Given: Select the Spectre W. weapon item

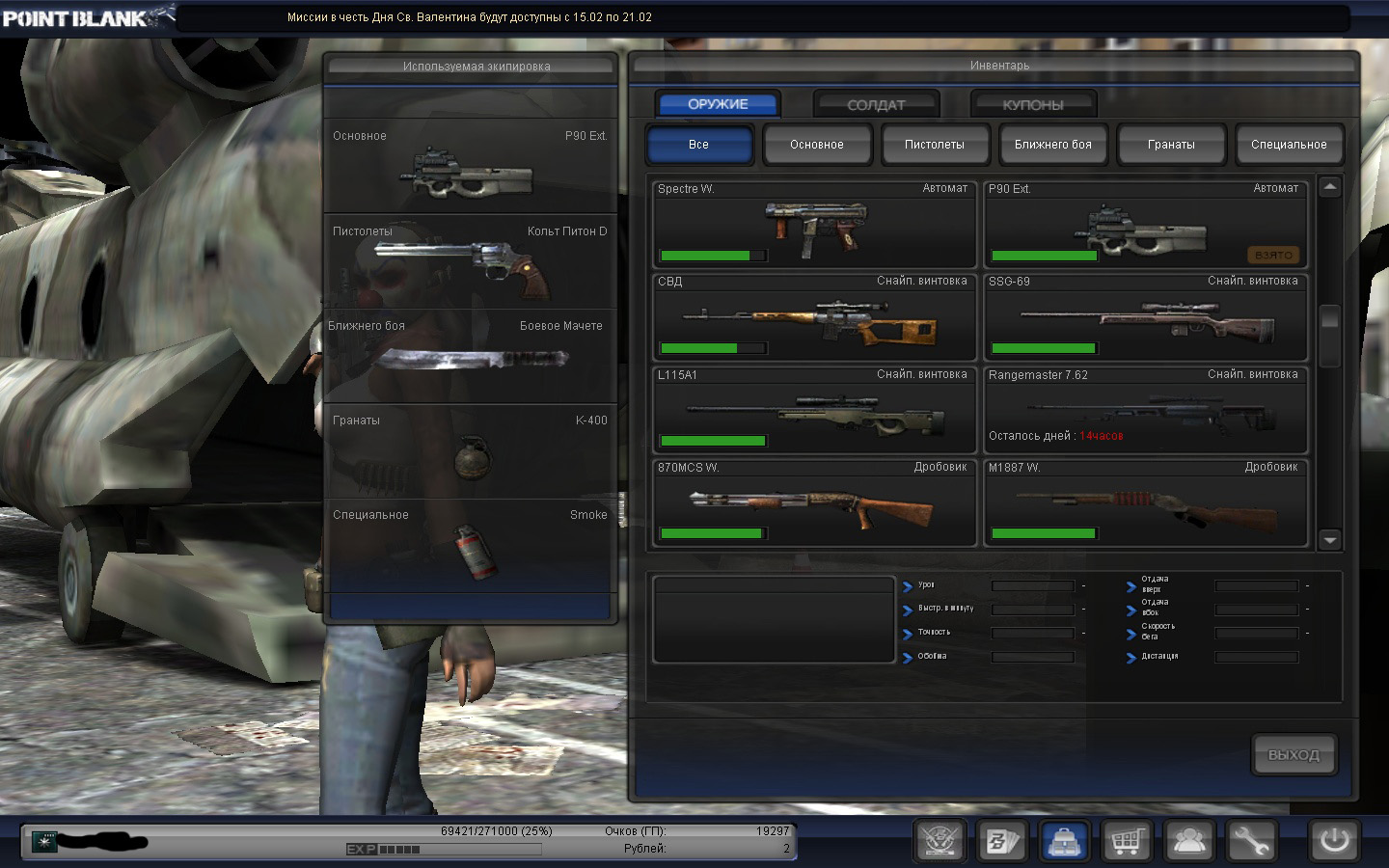Looking at the screenshot, I should [x=814, y=225].
